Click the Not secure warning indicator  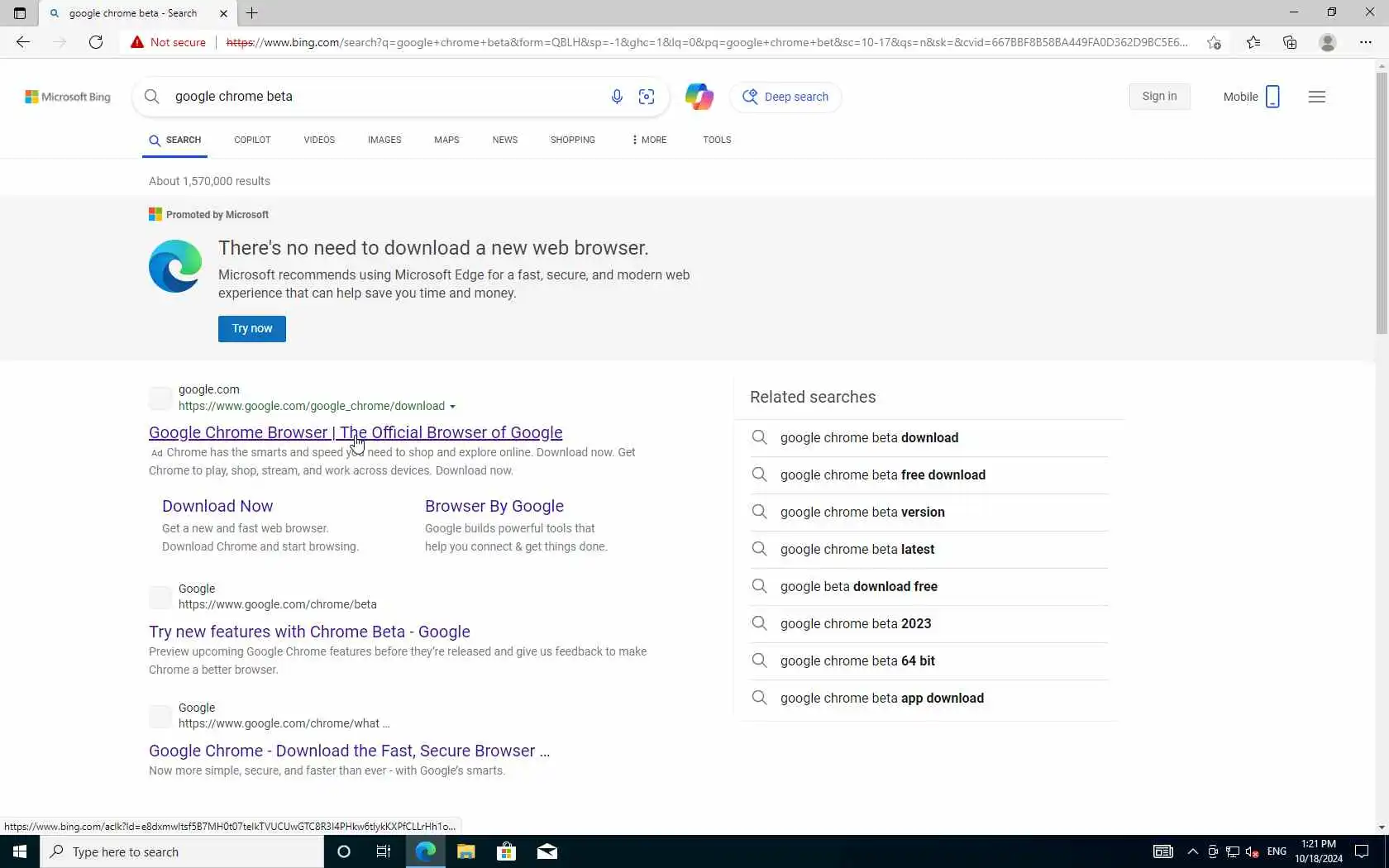168,42
